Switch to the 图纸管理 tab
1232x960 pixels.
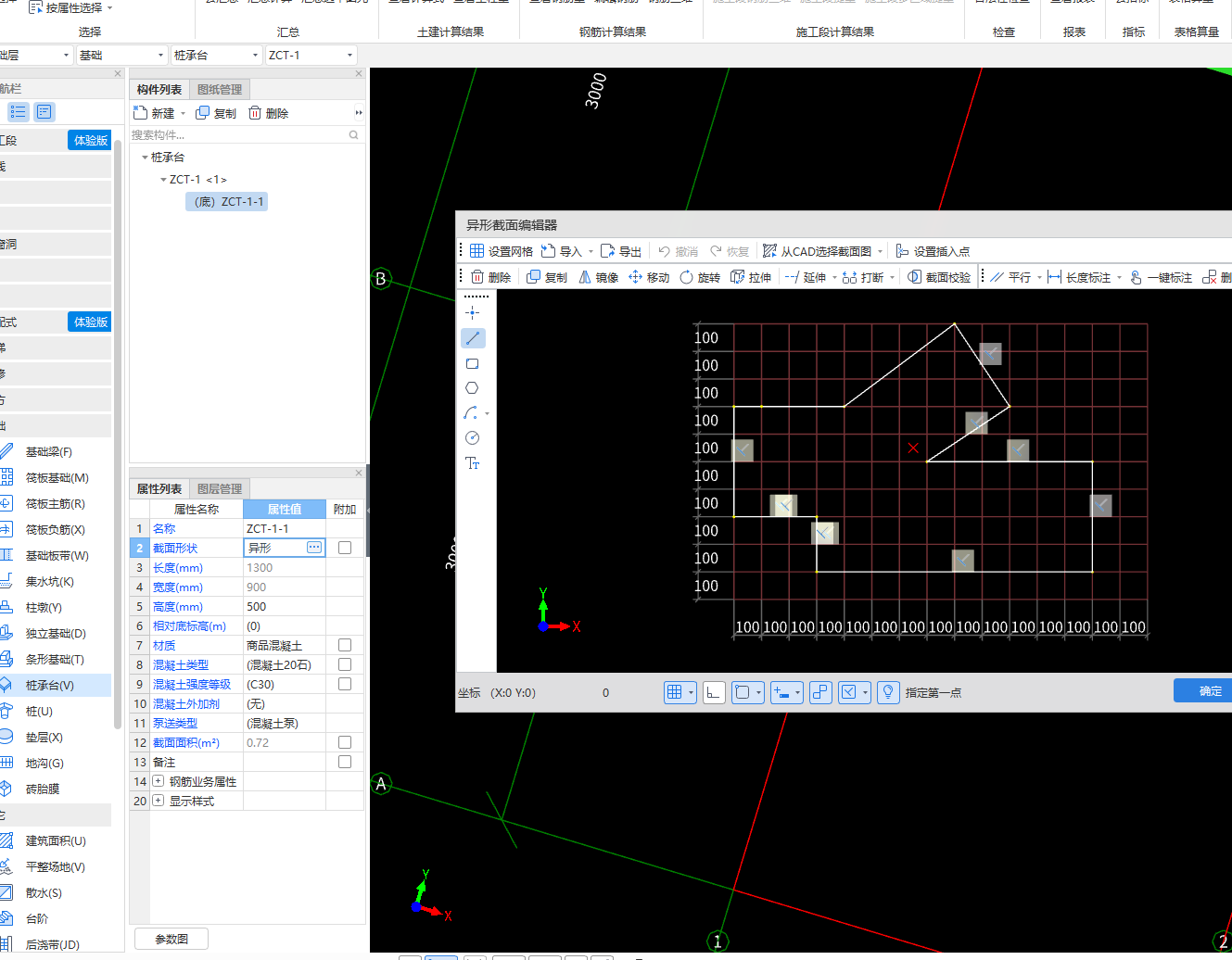pos(220,89)
